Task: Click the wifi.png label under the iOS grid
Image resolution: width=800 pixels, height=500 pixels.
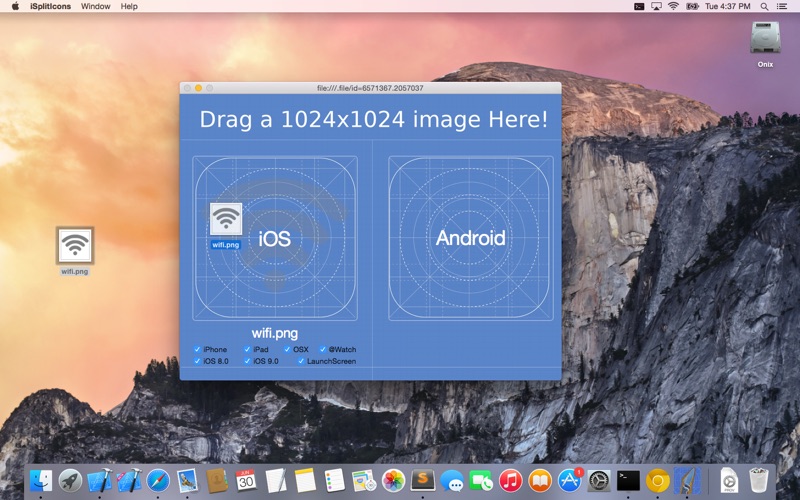Action: [x=274, y=334]
